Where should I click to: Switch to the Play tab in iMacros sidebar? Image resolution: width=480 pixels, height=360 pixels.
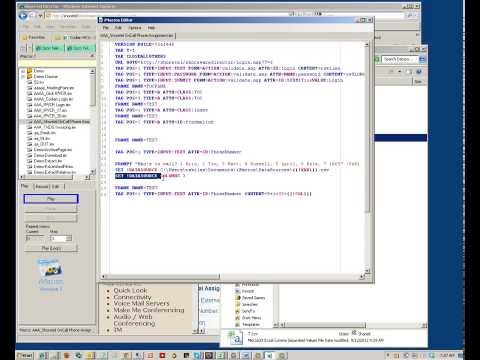click(25, 186)
